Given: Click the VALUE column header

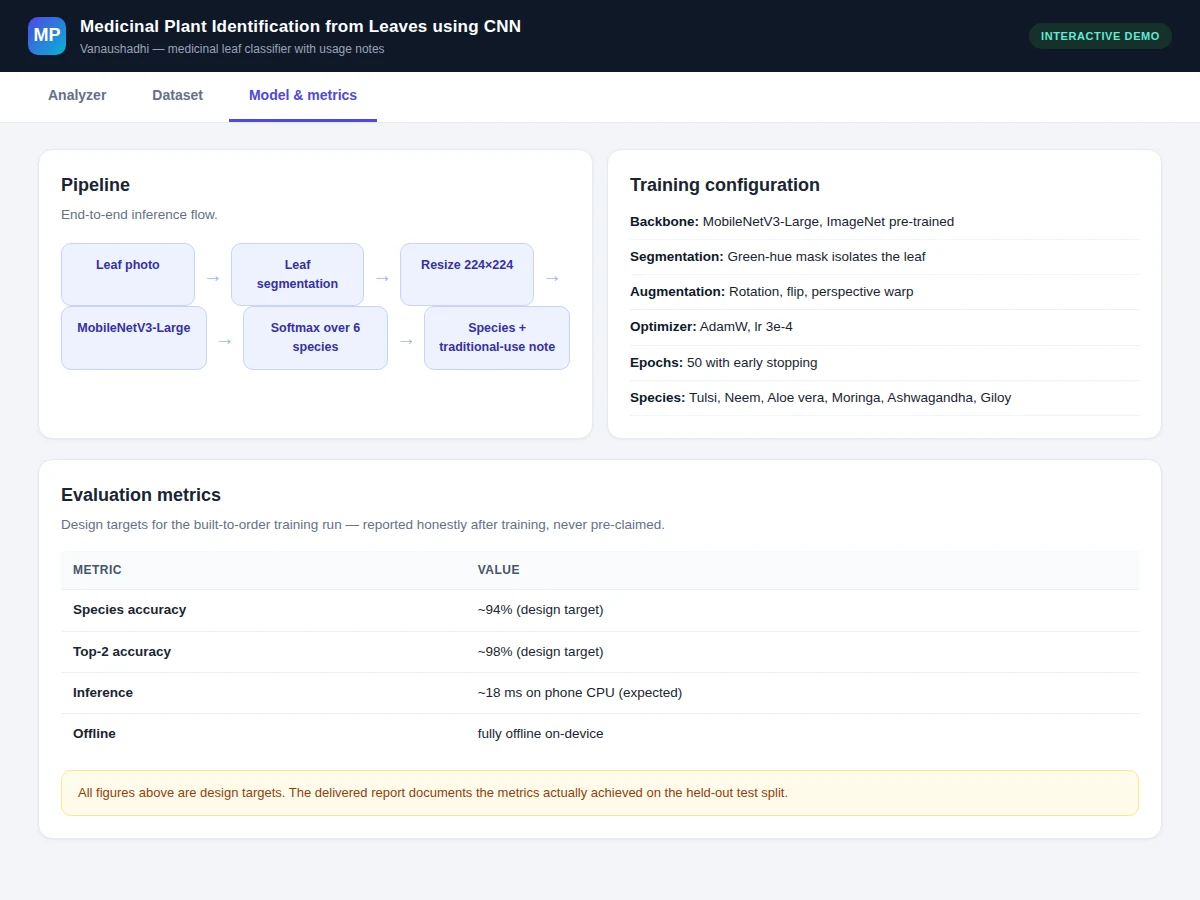Looking at the screenshot, I should [499, 570].
